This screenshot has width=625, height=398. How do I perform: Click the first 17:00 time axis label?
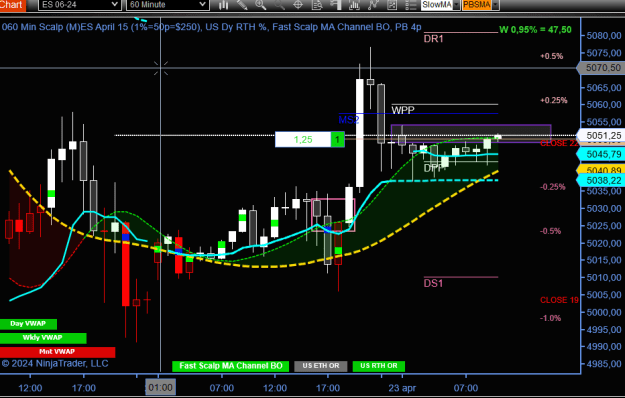point(84,388)
